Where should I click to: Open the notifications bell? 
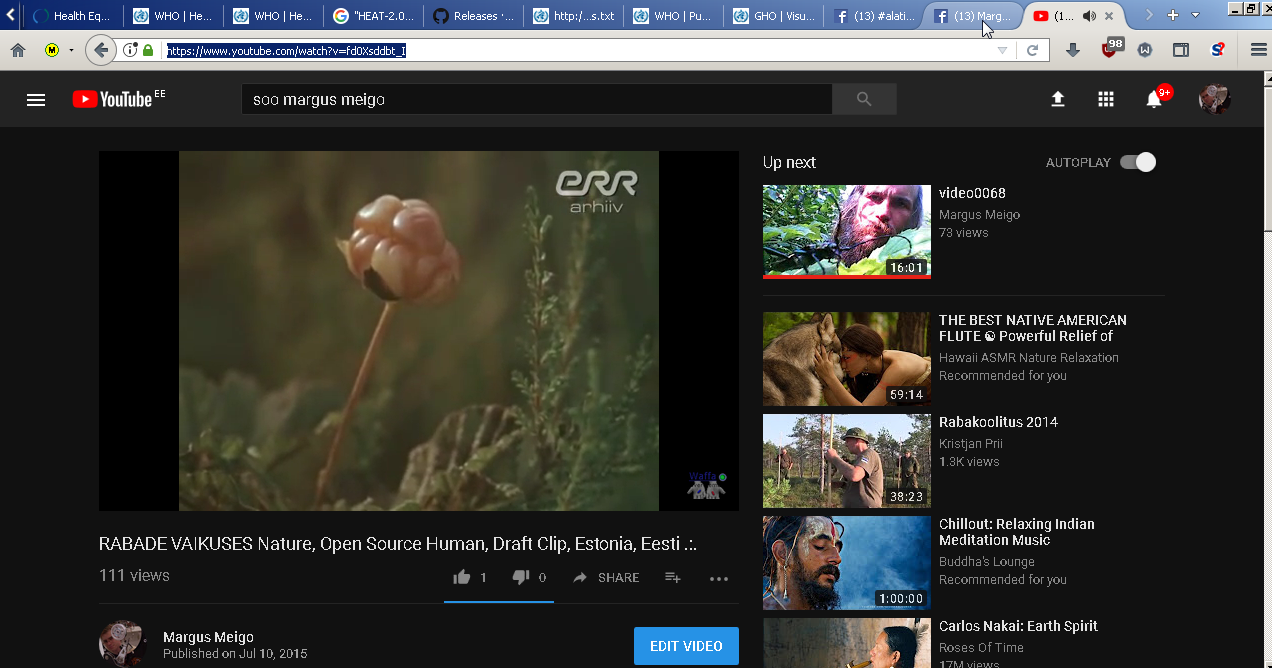1154,99
